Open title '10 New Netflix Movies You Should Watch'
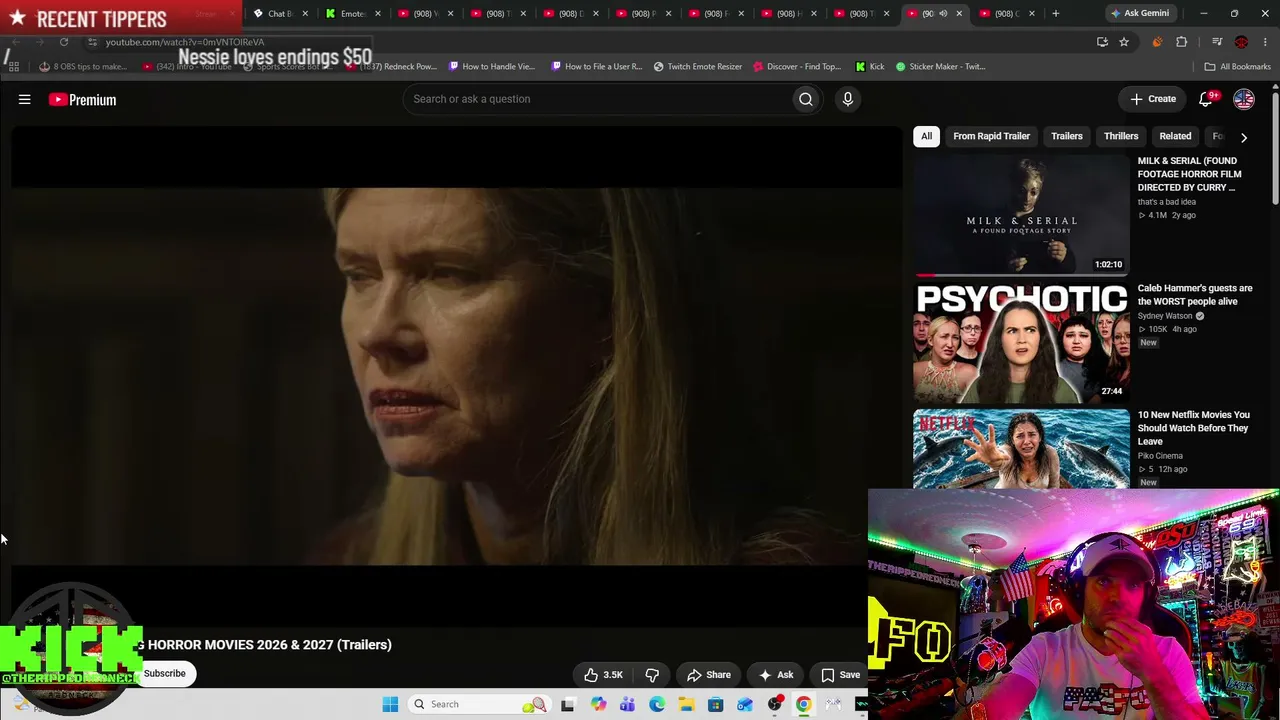 tap(1194, 428)
